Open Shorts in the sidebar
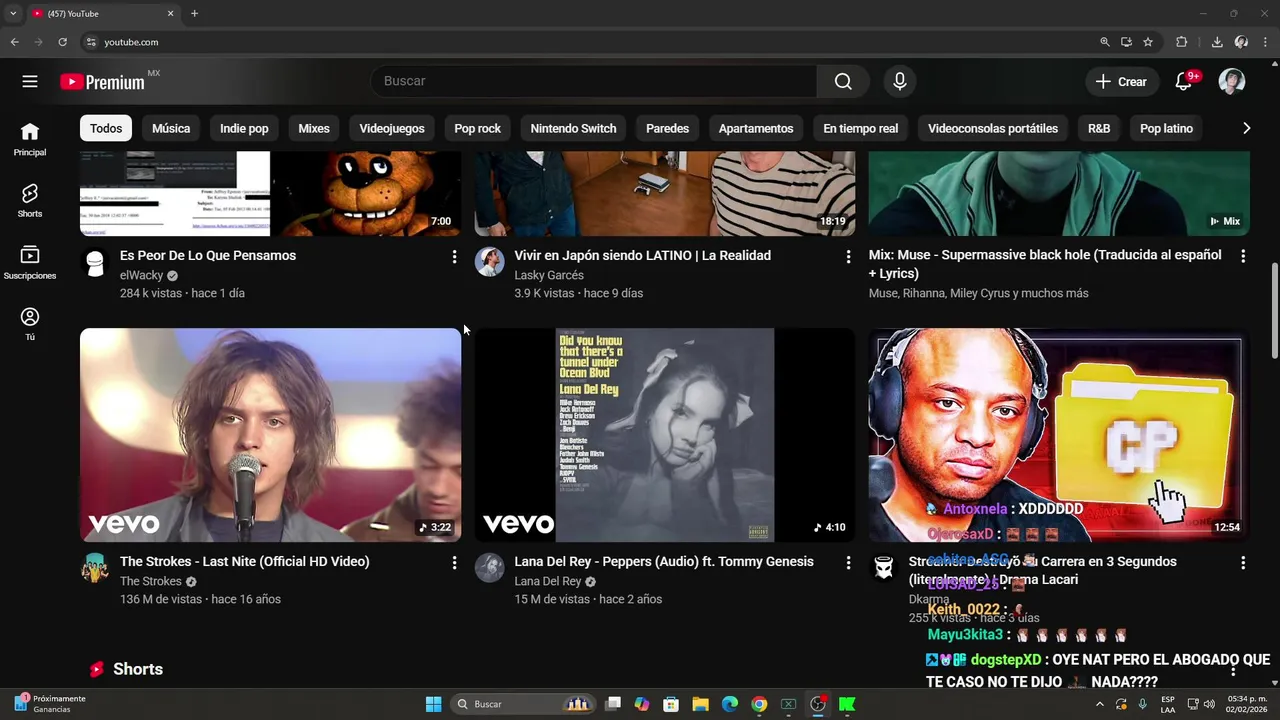This screenshot has height=720, width=1280. click(x=30, y=200)
